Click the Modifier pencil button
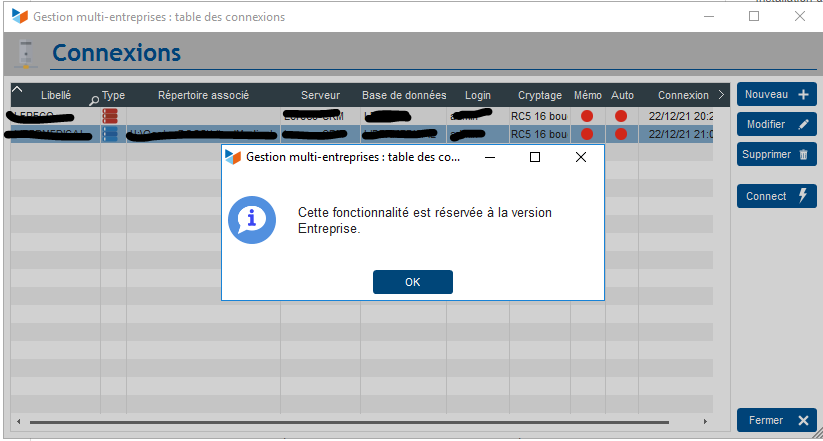 [x=778, y=125]
